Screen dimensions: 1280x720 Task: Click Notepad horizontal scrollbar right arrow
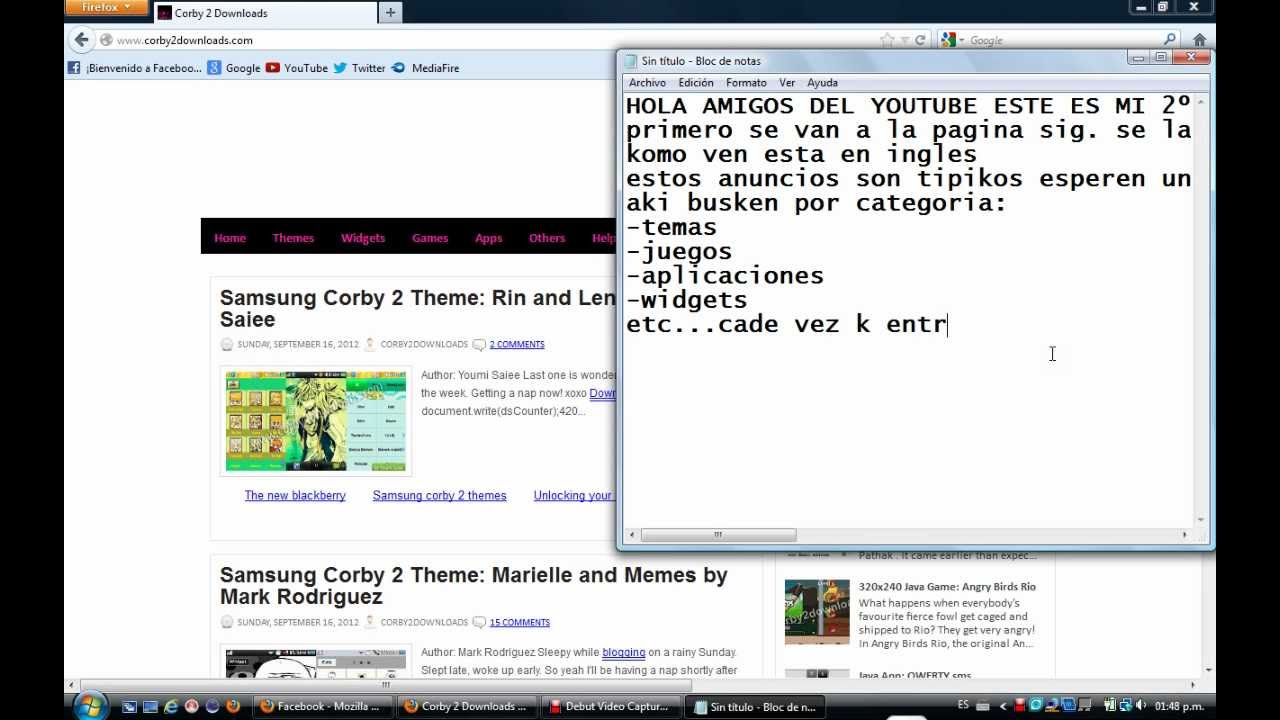click(1185, 535)
